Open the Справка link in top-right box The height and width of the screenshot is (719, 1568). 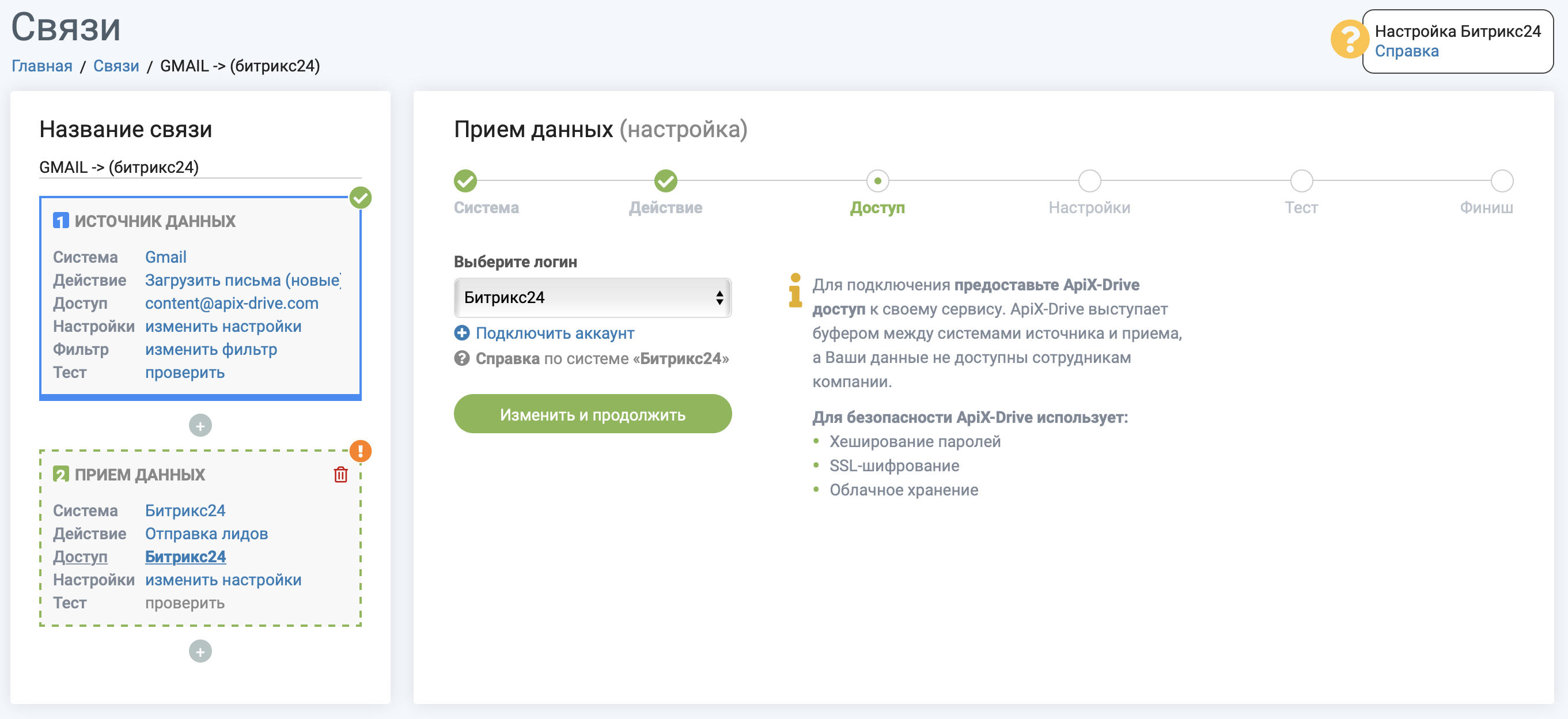point(1406,51)
